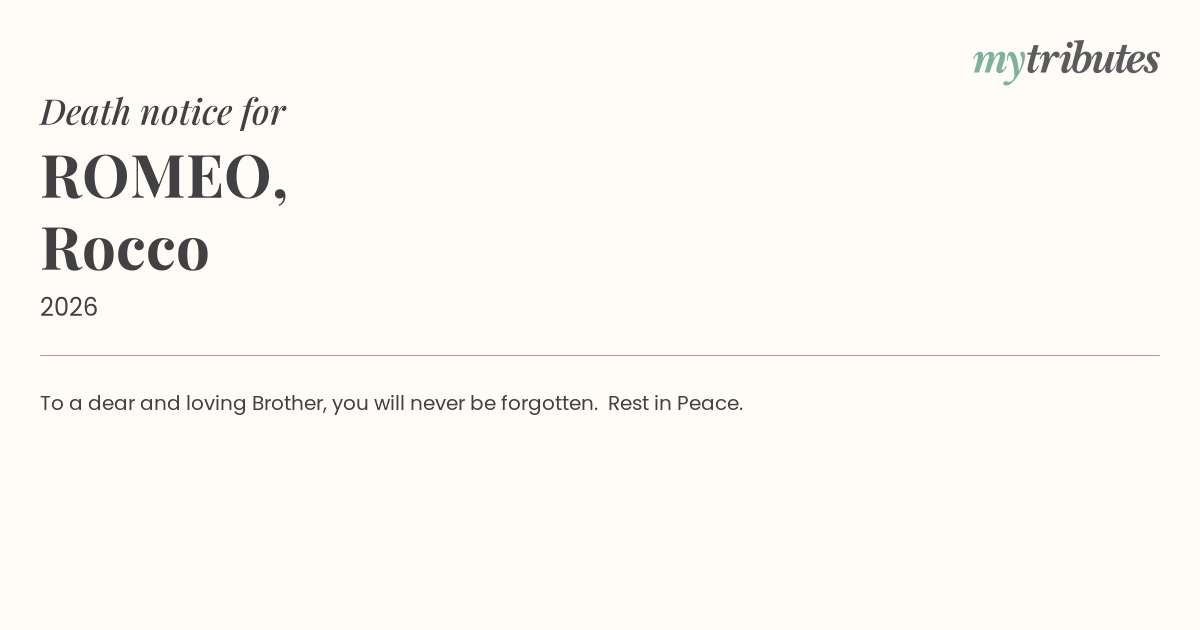Click the word "Brother" in the message

(288, 404)
